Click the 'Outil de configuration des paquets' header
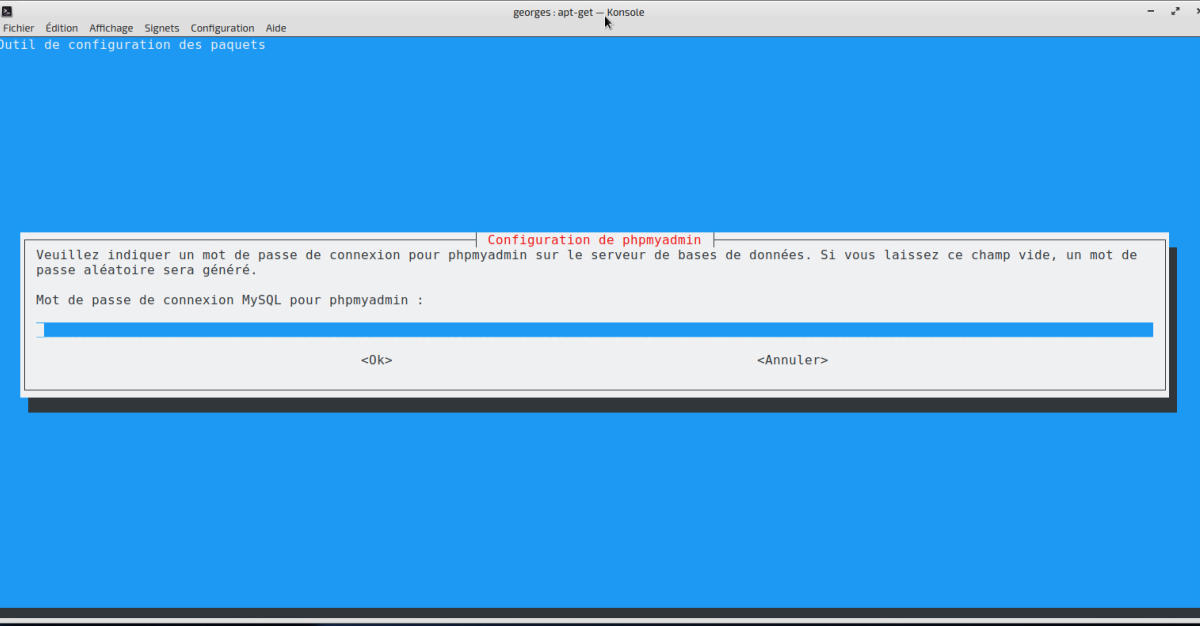This screenshot has width=1200, height=626. pos(133,45)
